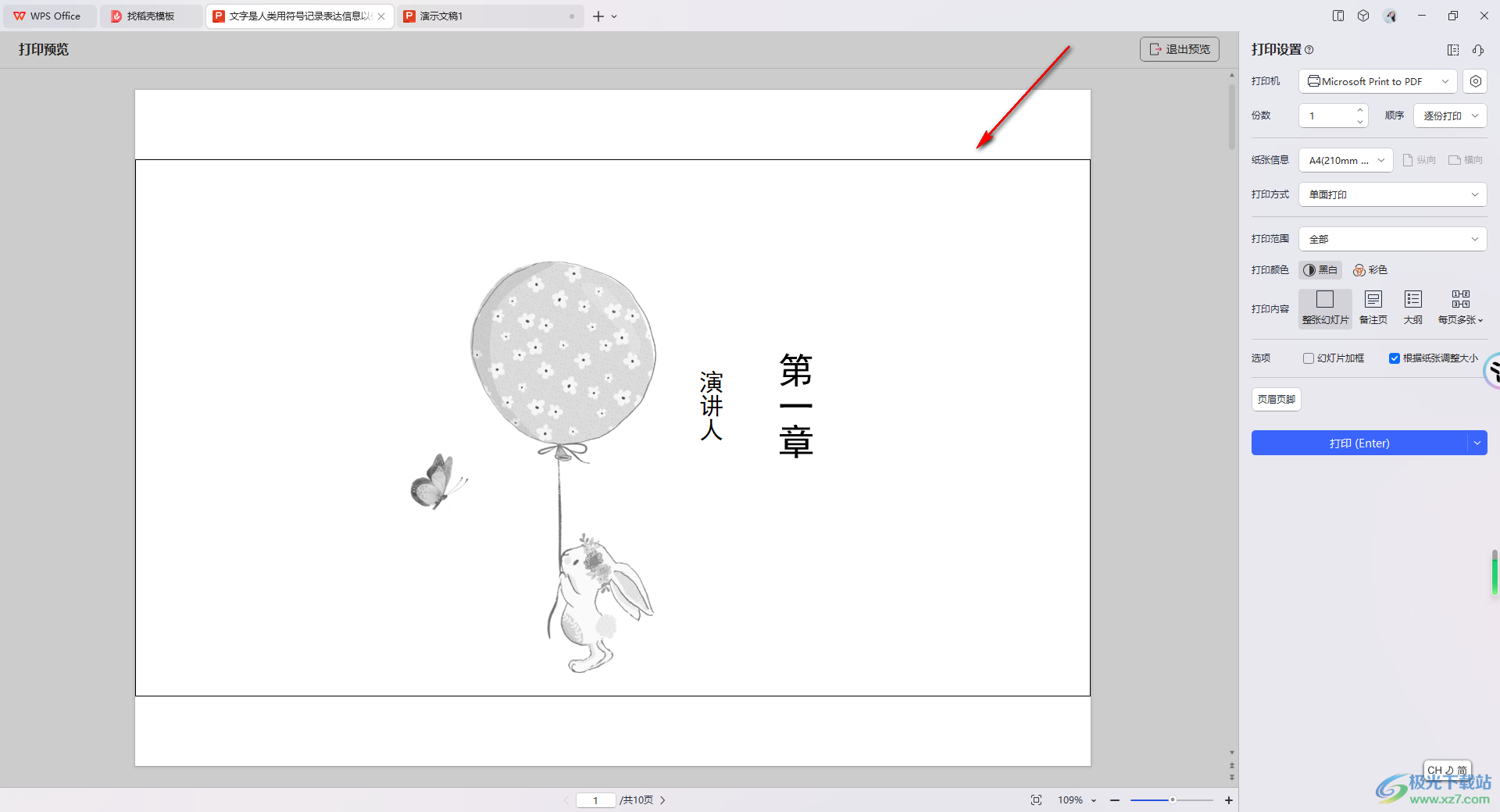Go to previous page with left chevron
The width and height of the screenshot is (1500, 812).
click(x=566, y=800)
